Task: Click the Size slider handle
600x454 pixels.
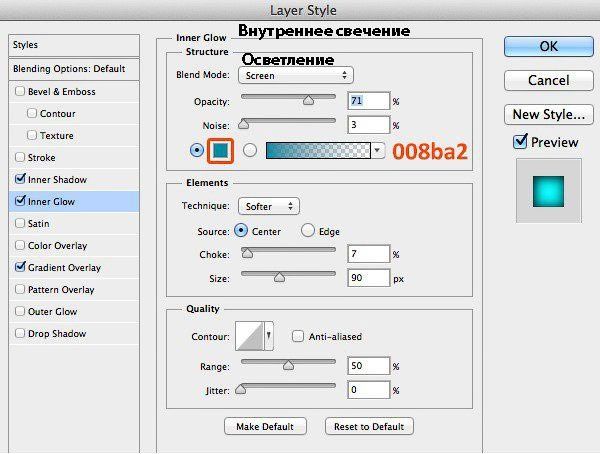Action: [279, 277]
